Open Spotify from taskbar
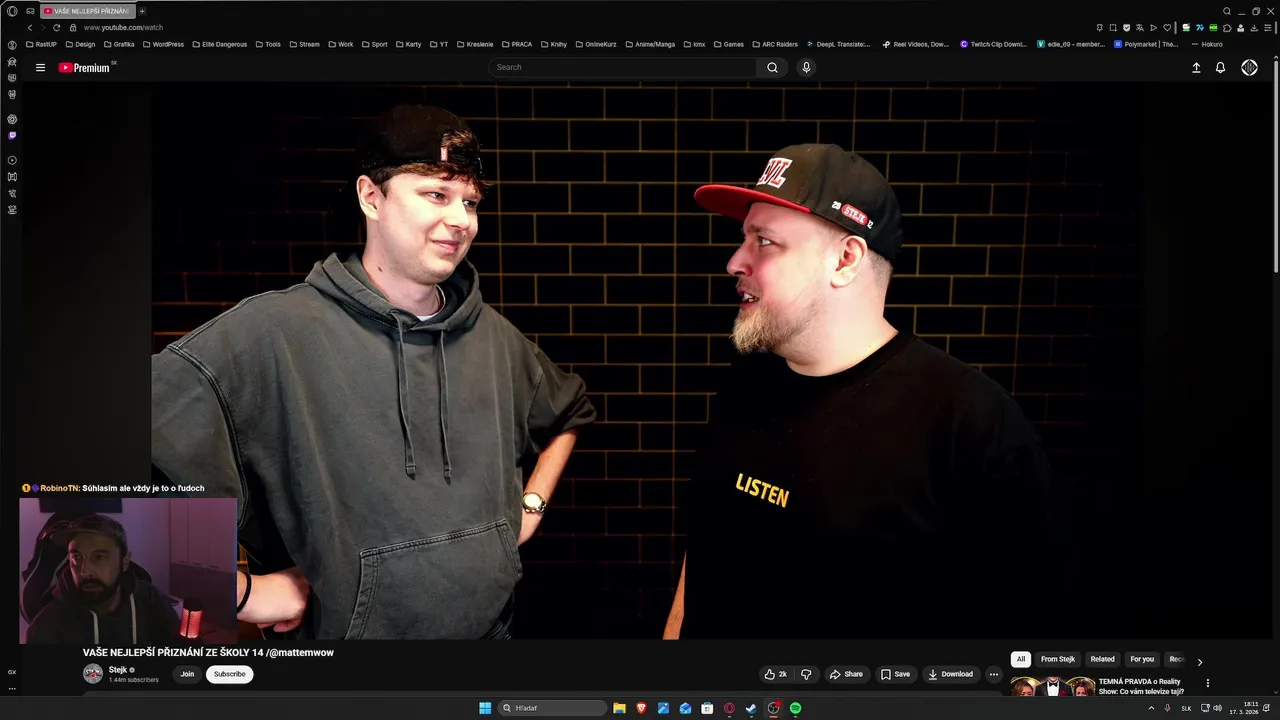Image resolution: width=1280 pixels, height=720 pixels. pos(795,708)
